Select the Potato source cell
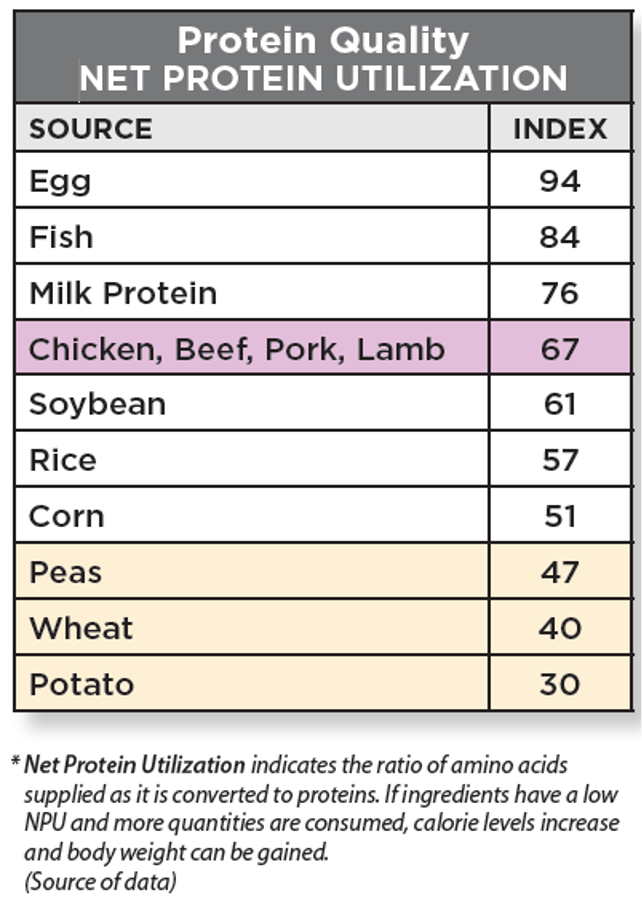The image size is (642, 916). tap(81, 684)
